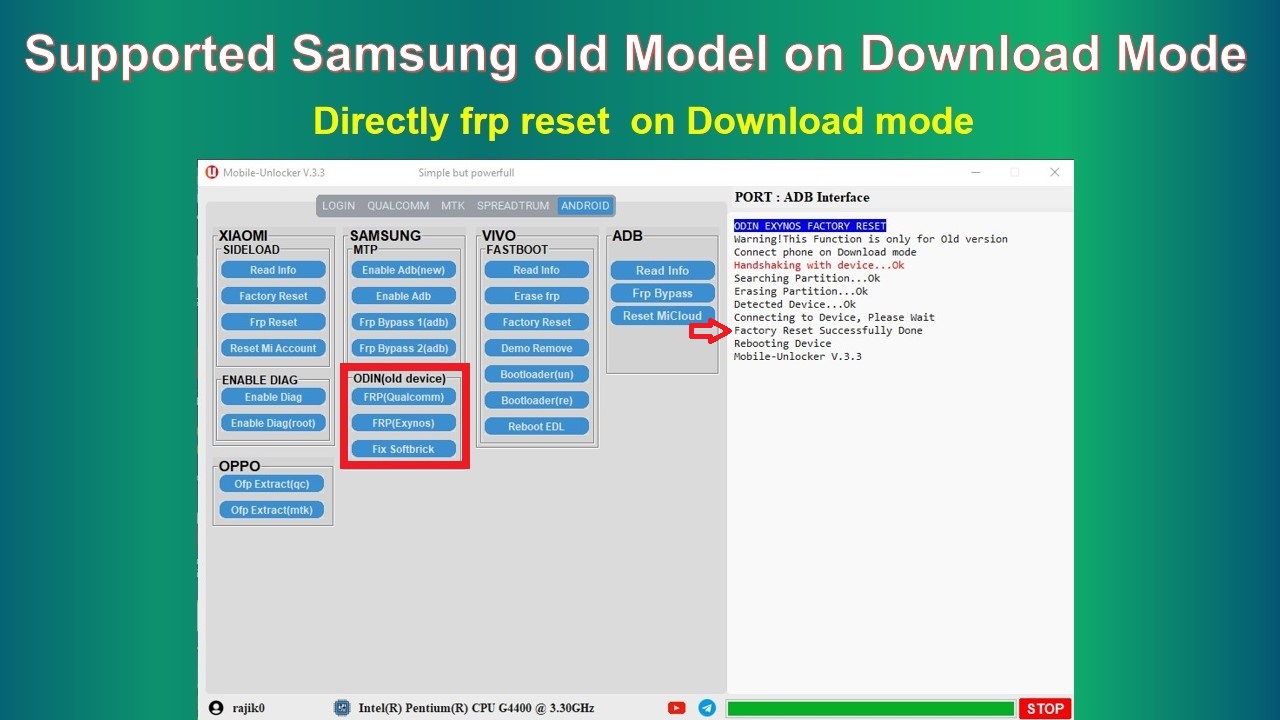Viewport: 1280px width, 720px height.
Task: Click the 'Mobile-Unlocker V.3.3' log line
Action: click(798, 356)
